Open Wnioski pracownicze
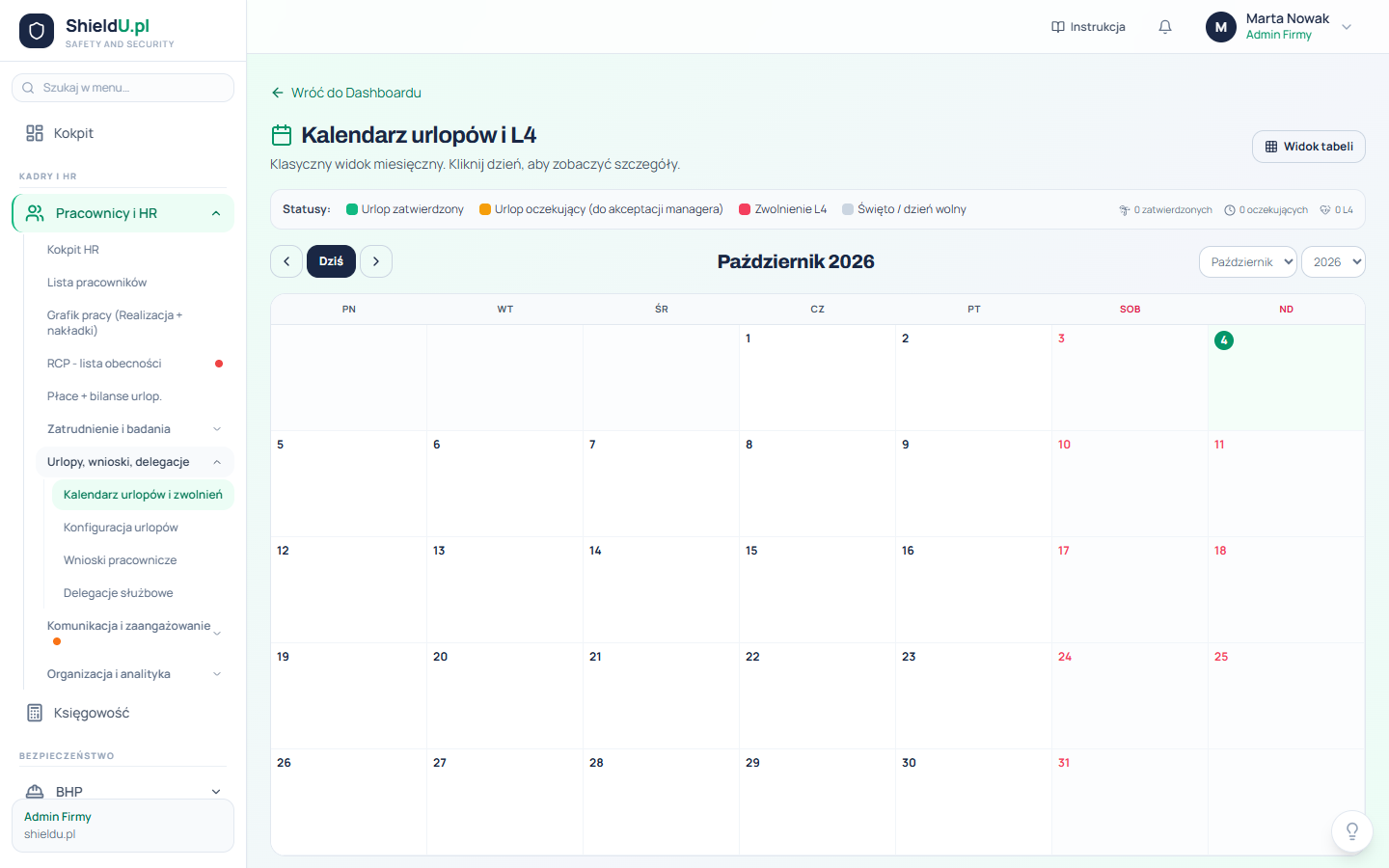 click(143, 560)
